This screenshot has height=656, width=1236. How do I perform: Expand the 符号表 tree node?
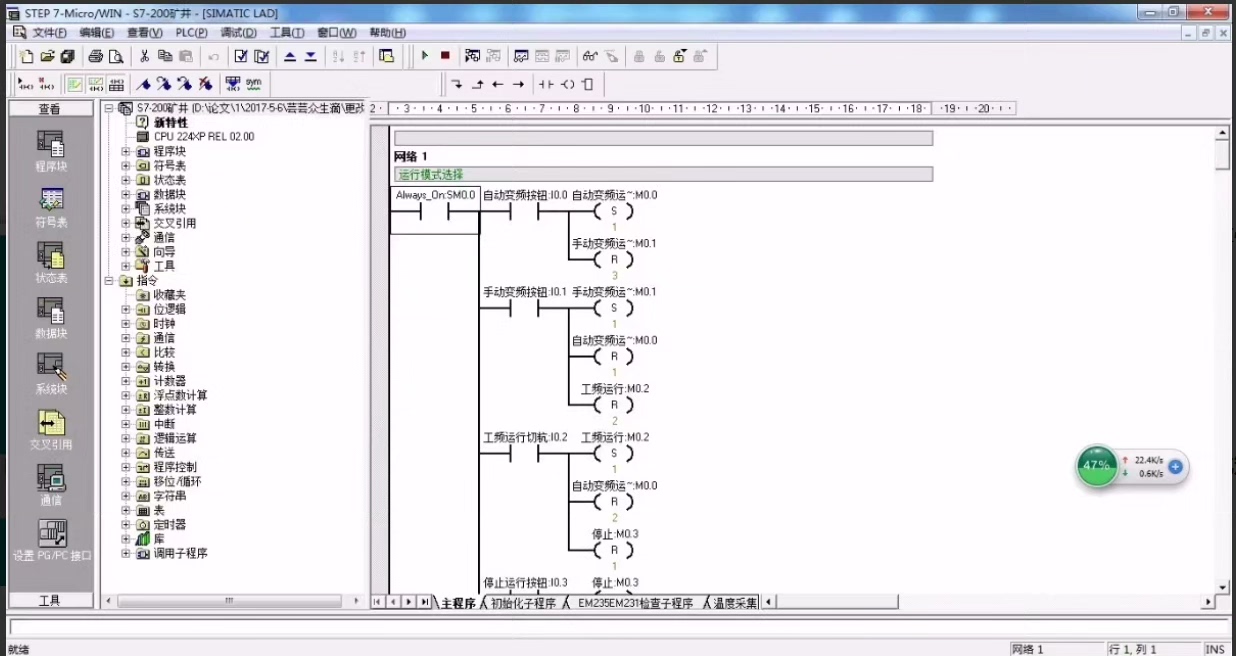126,165
